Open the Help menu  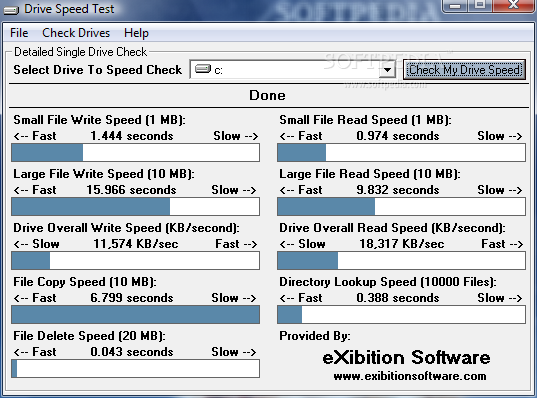136,33
